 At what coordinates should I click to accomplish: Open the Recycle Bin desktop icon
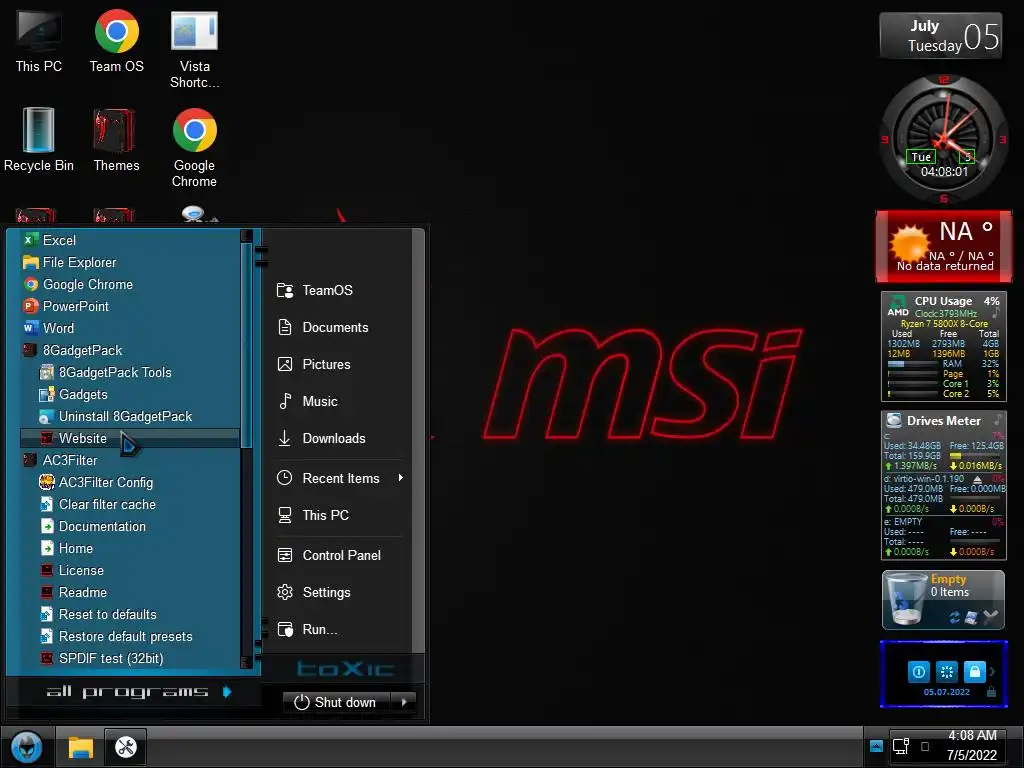39,140
